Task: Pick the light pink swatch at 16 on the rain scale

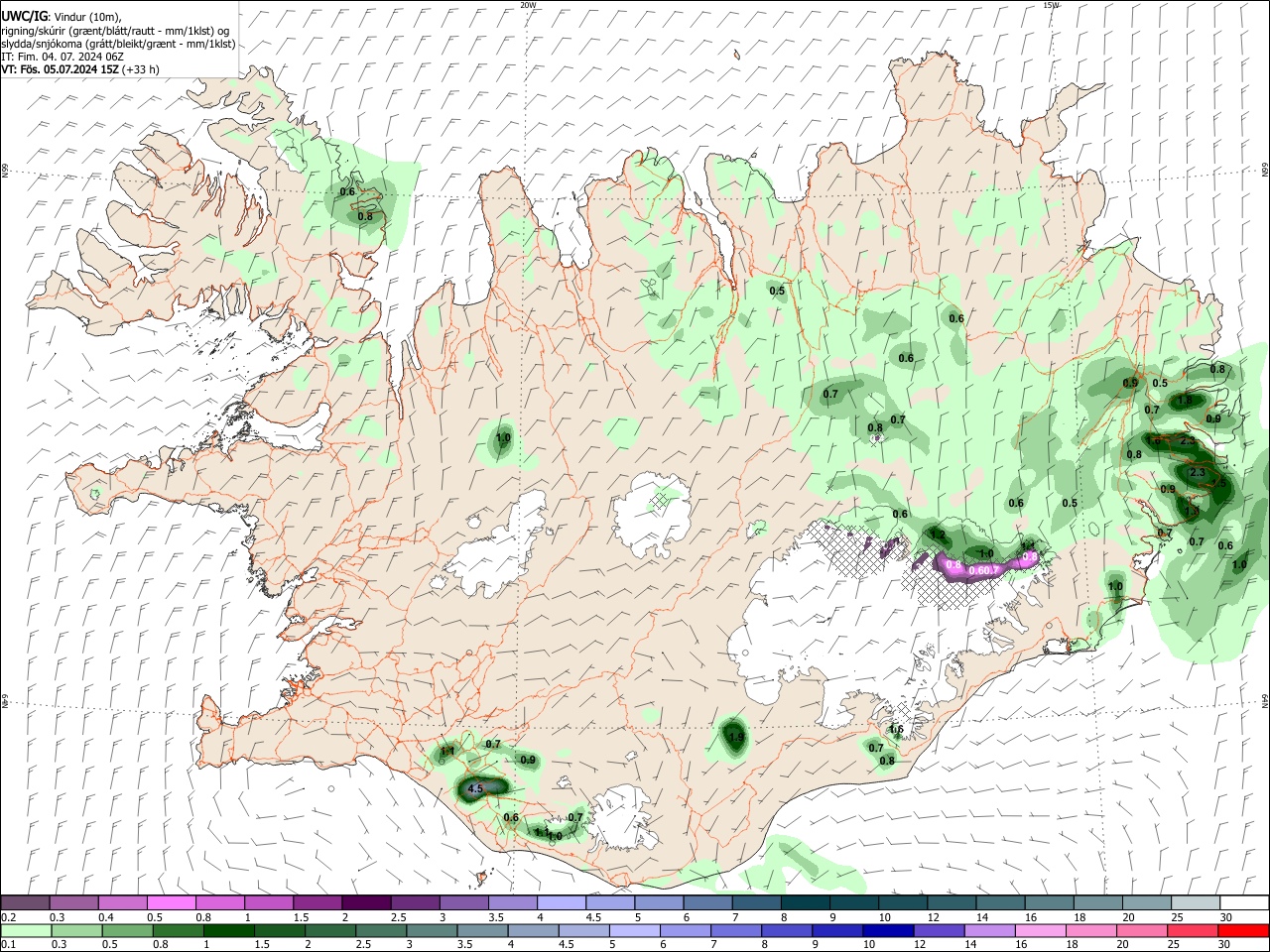Action: coord(1039,930)
